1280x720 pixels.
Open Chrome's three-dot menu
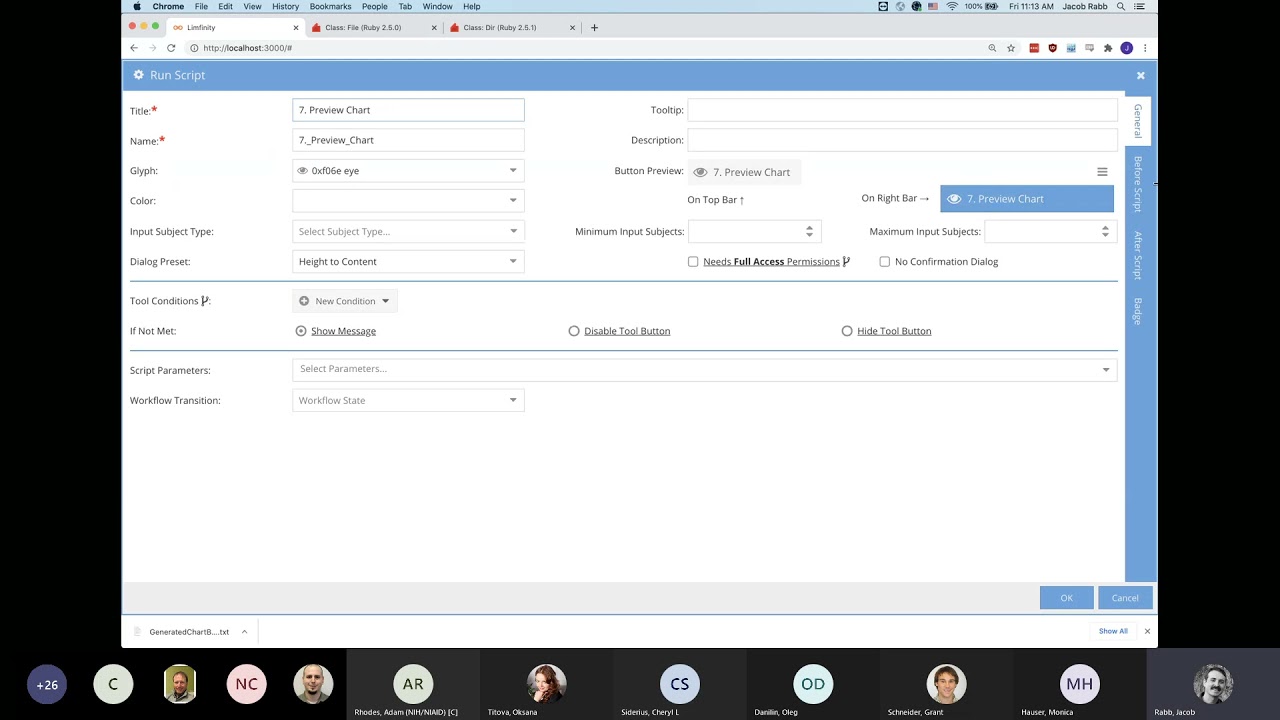pos(1145,48)
